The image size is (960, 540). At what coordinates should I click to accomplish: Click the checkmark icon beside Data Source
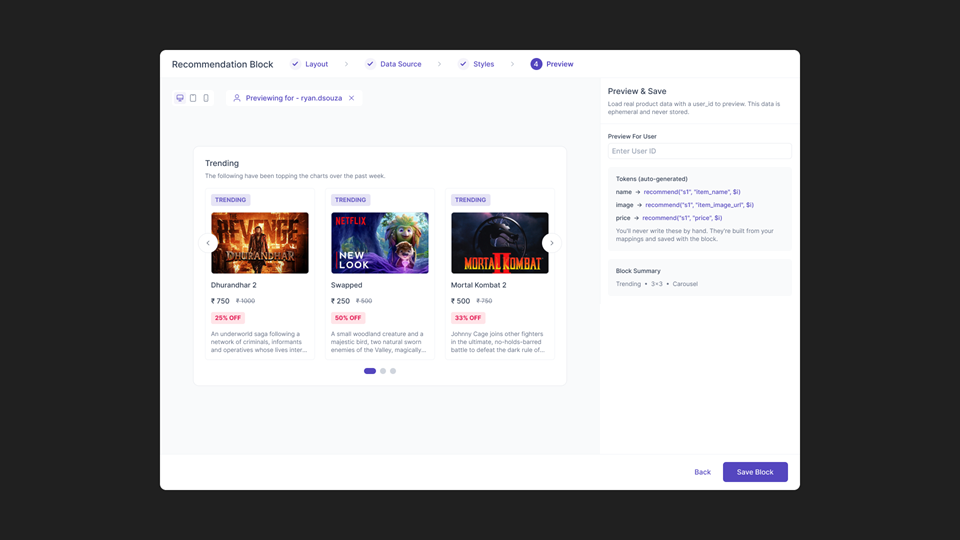(x=370, y=64)
